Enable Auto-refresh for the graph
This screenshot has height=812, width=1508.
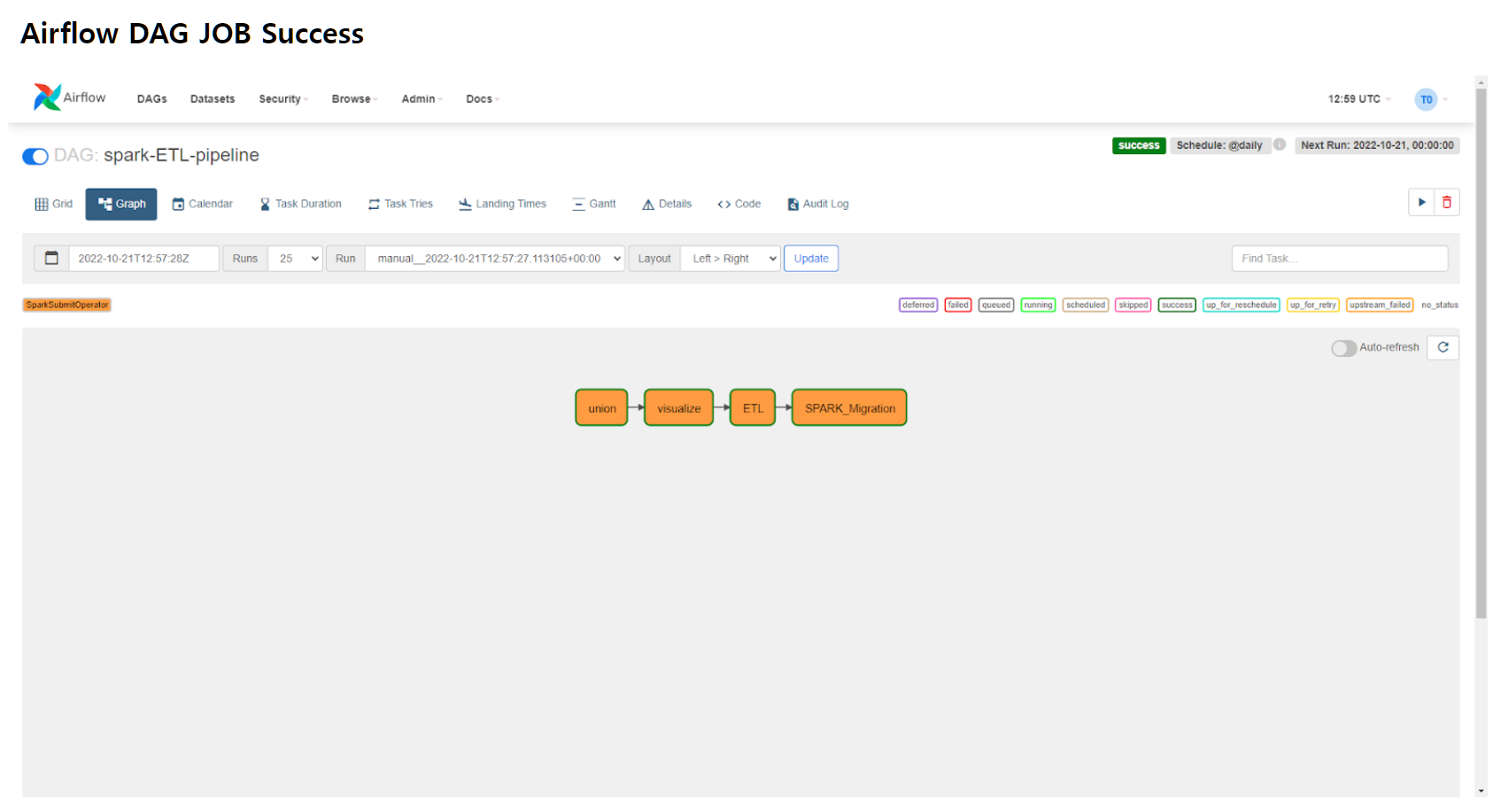tap(1343, 348)
